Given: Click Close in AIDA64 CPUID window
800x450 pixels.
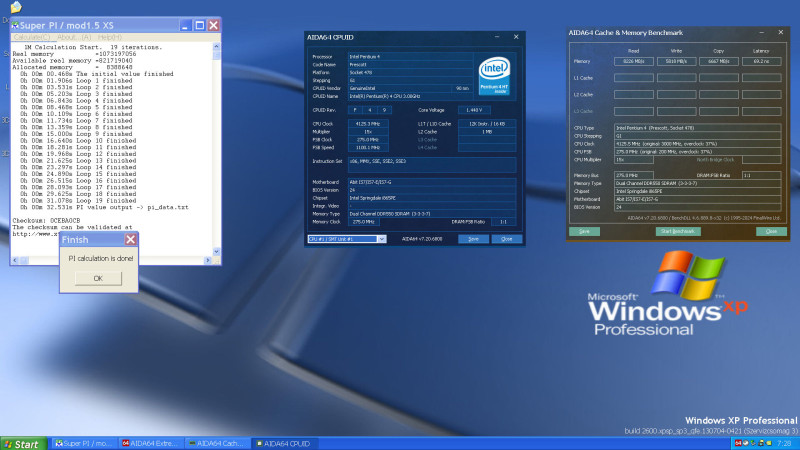Looking at the screenshot, I should 507,239.
